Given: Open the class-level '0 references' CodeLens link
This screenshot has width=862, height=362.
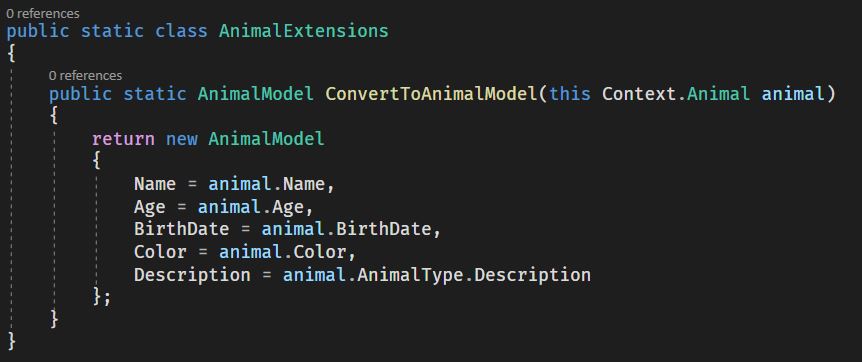Looking at the screenshot, I should point(43,13).
